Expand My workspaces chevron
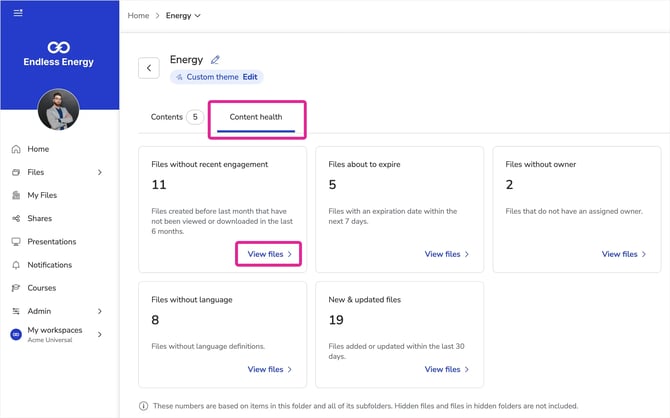This screenshot has height=418, width=670. point(100,334)
